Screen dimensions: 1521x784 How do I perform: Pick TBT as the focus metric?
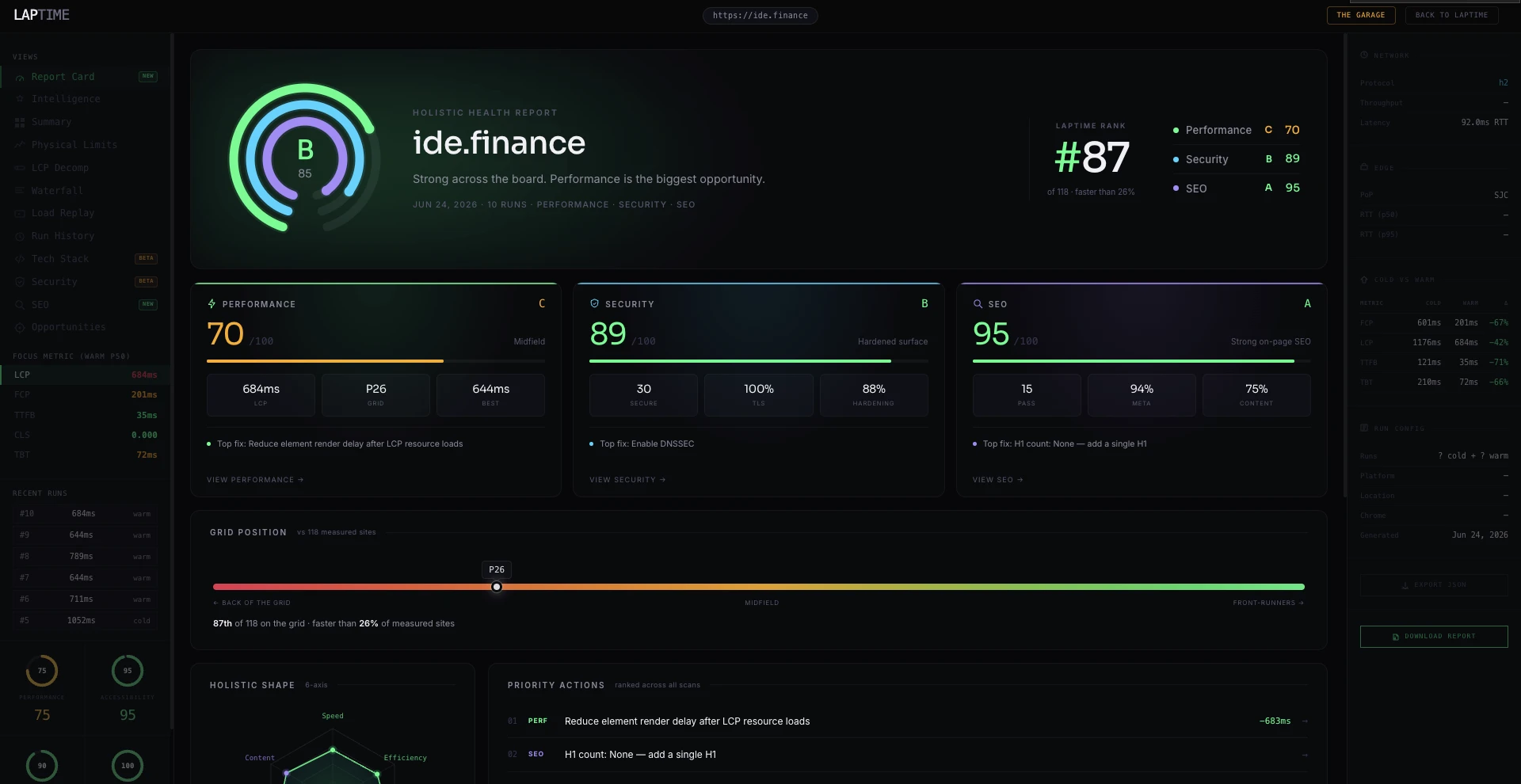coord(86,455)
